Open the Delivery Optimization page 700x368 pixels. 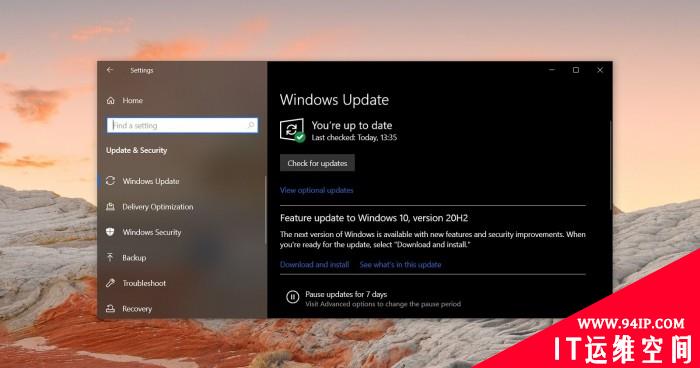pyautogui.click(x=182, y=207)
